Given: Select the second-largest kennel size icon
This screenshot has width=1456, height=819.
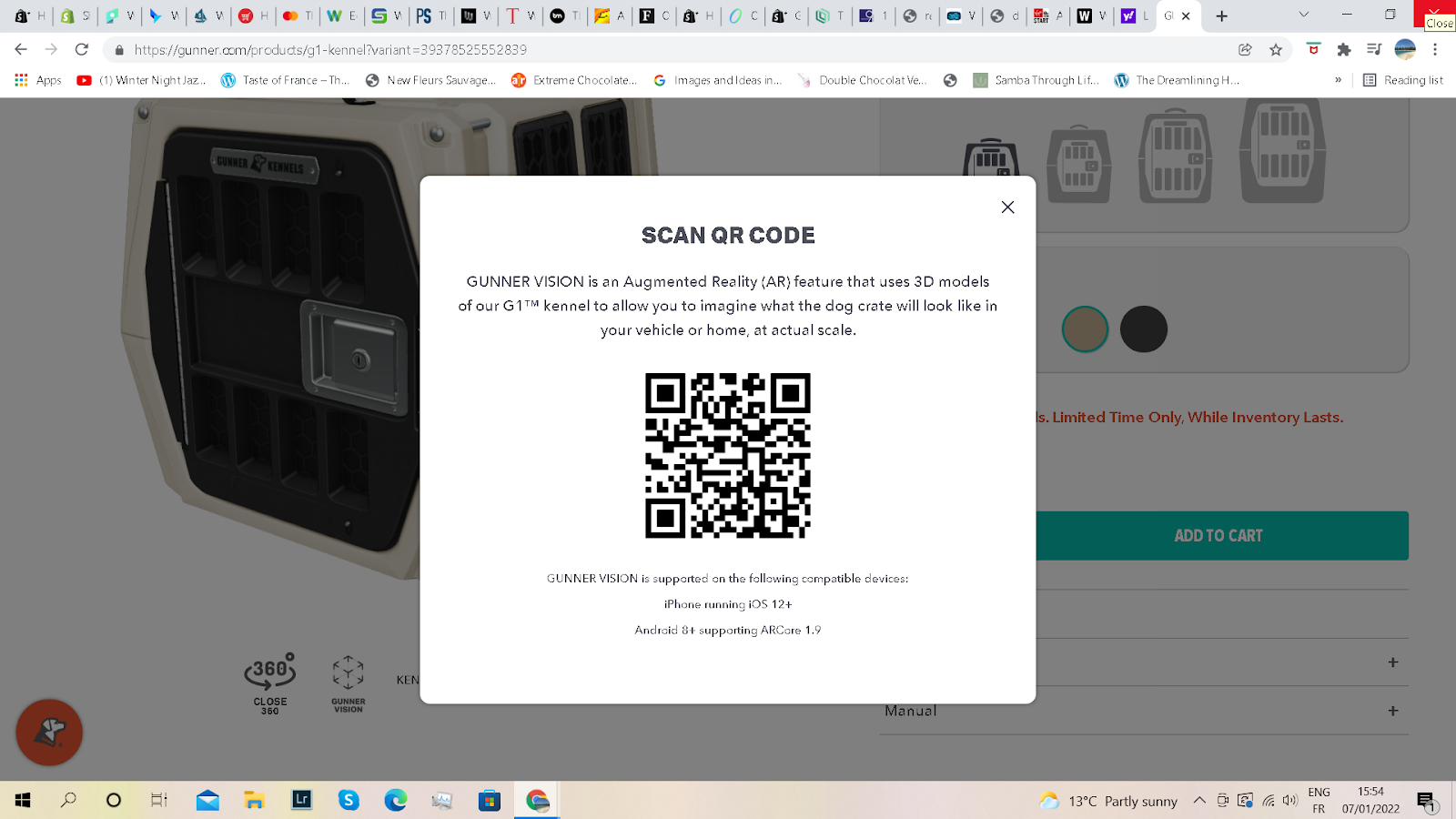Looking at the screenshot, I should [x=1176, y=155].
